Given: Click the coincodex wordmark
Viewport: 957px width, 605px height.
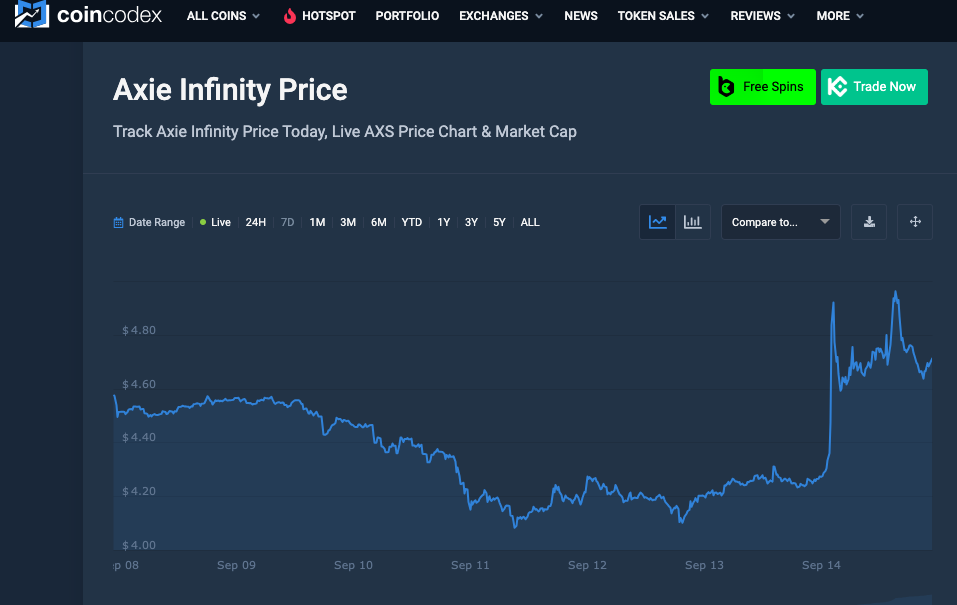Looking at the screenshot, I should click(109, 15).
